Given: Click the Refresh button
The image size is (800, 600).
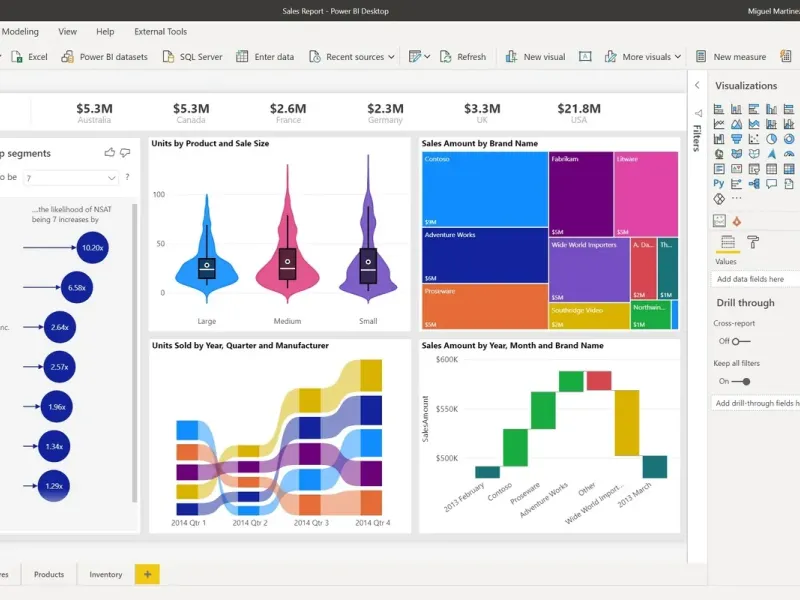Looking at the screenshot, I should click(x=463, y=57).
